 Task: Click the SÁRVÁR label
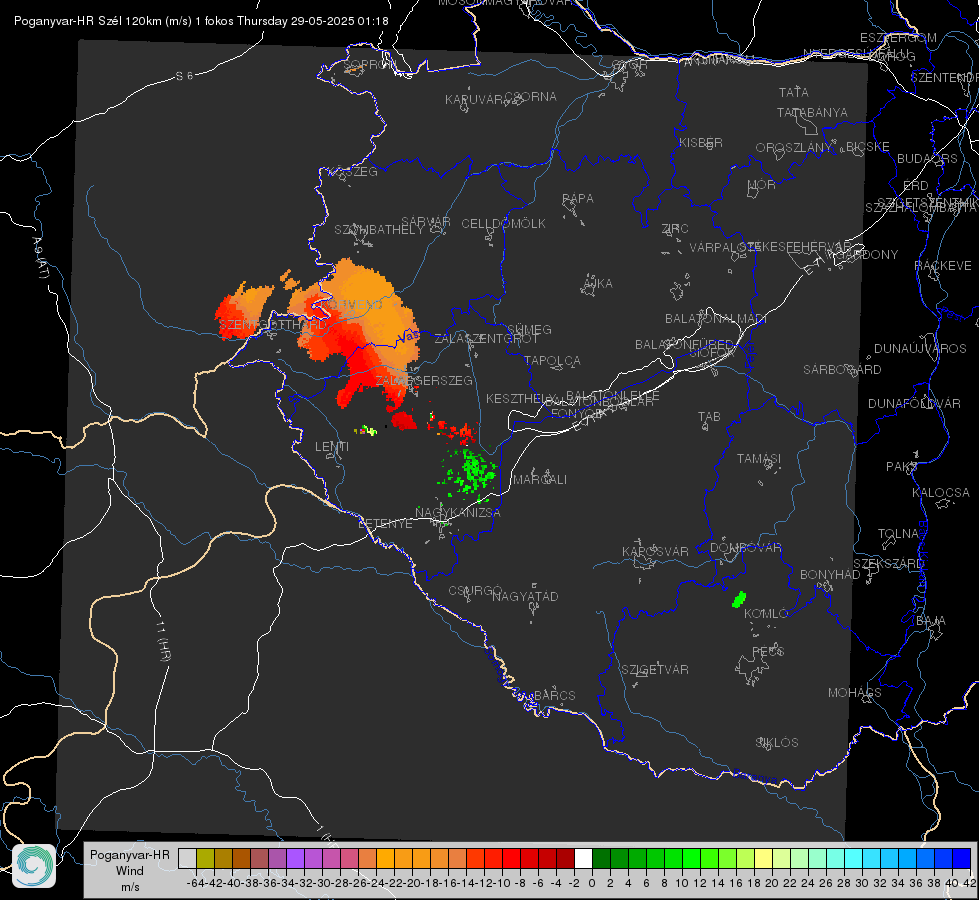(426, 222)
